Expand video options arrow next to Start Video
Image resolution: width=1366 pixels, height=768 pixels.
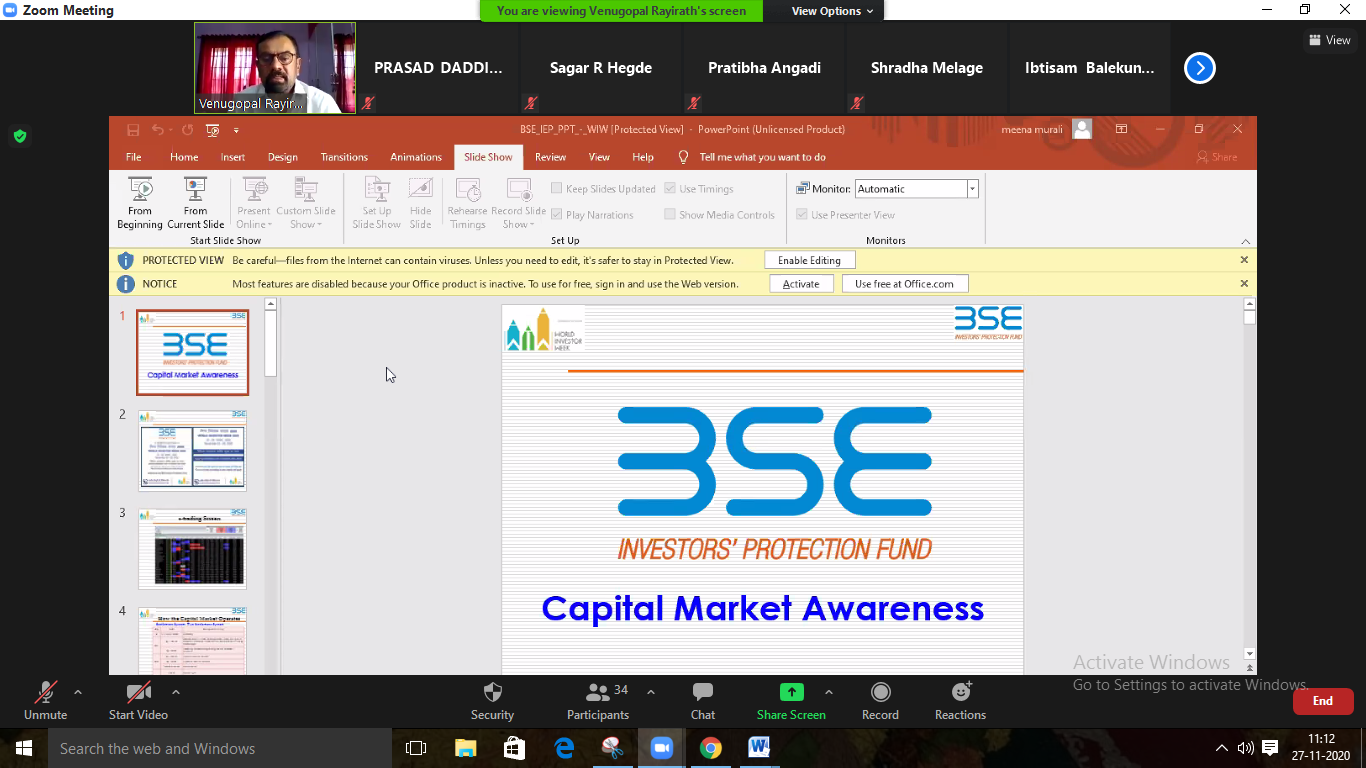[175, 691]
